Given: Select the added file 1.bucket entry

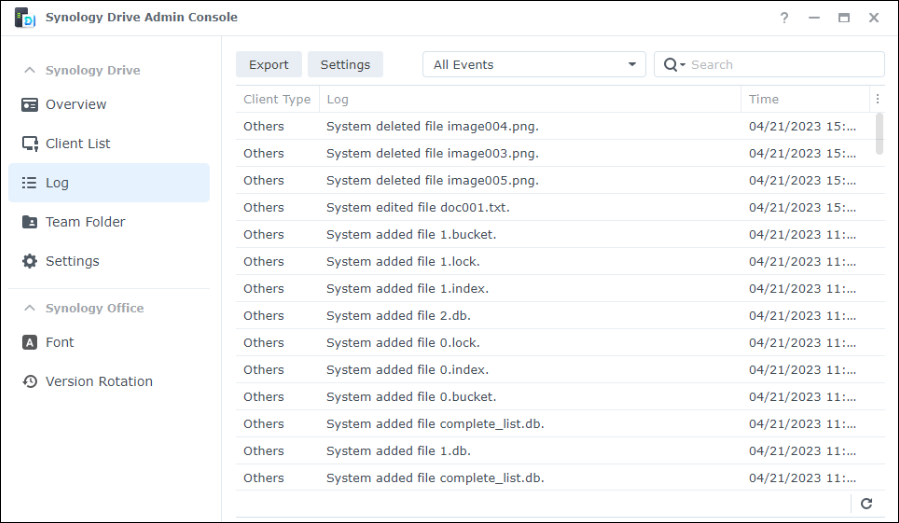Looking at the screenshot, I should tap(560, 234).
